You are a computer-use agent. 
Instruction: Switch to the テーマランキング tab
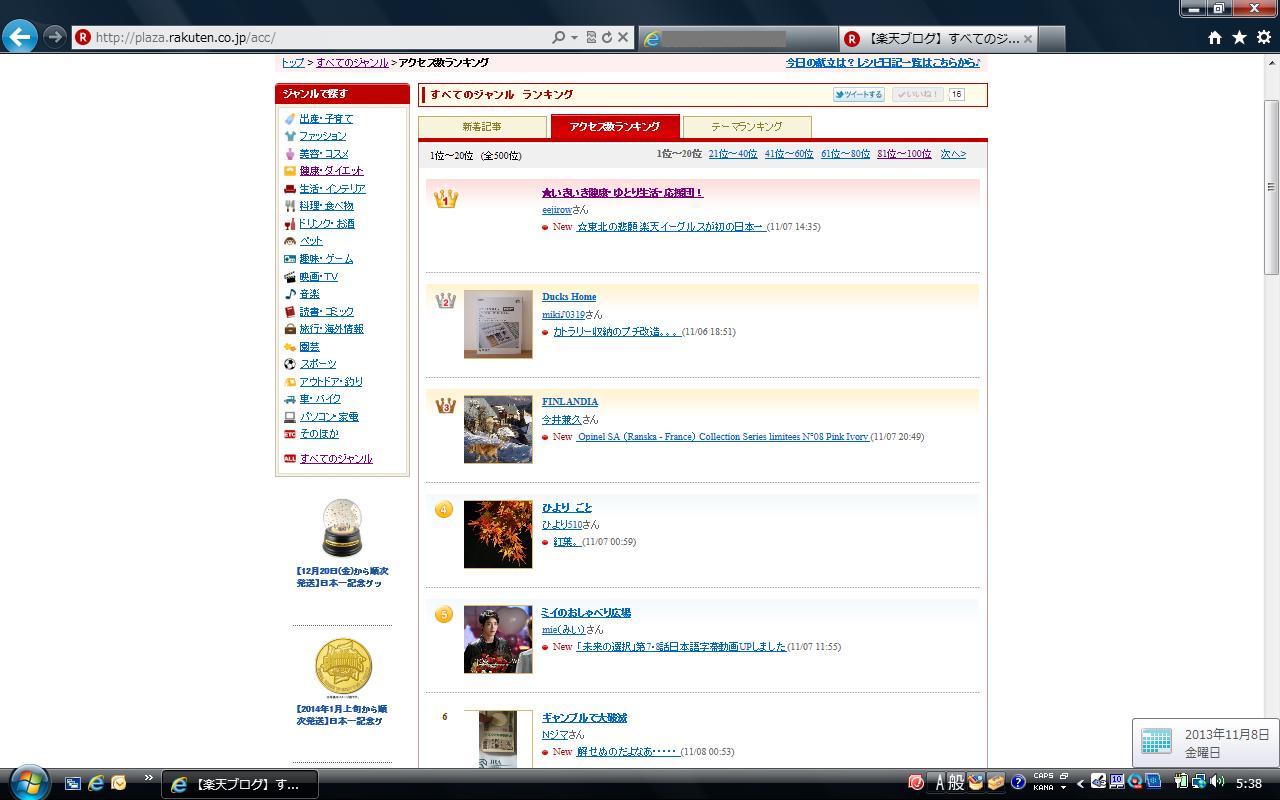[x=746, y=127]
